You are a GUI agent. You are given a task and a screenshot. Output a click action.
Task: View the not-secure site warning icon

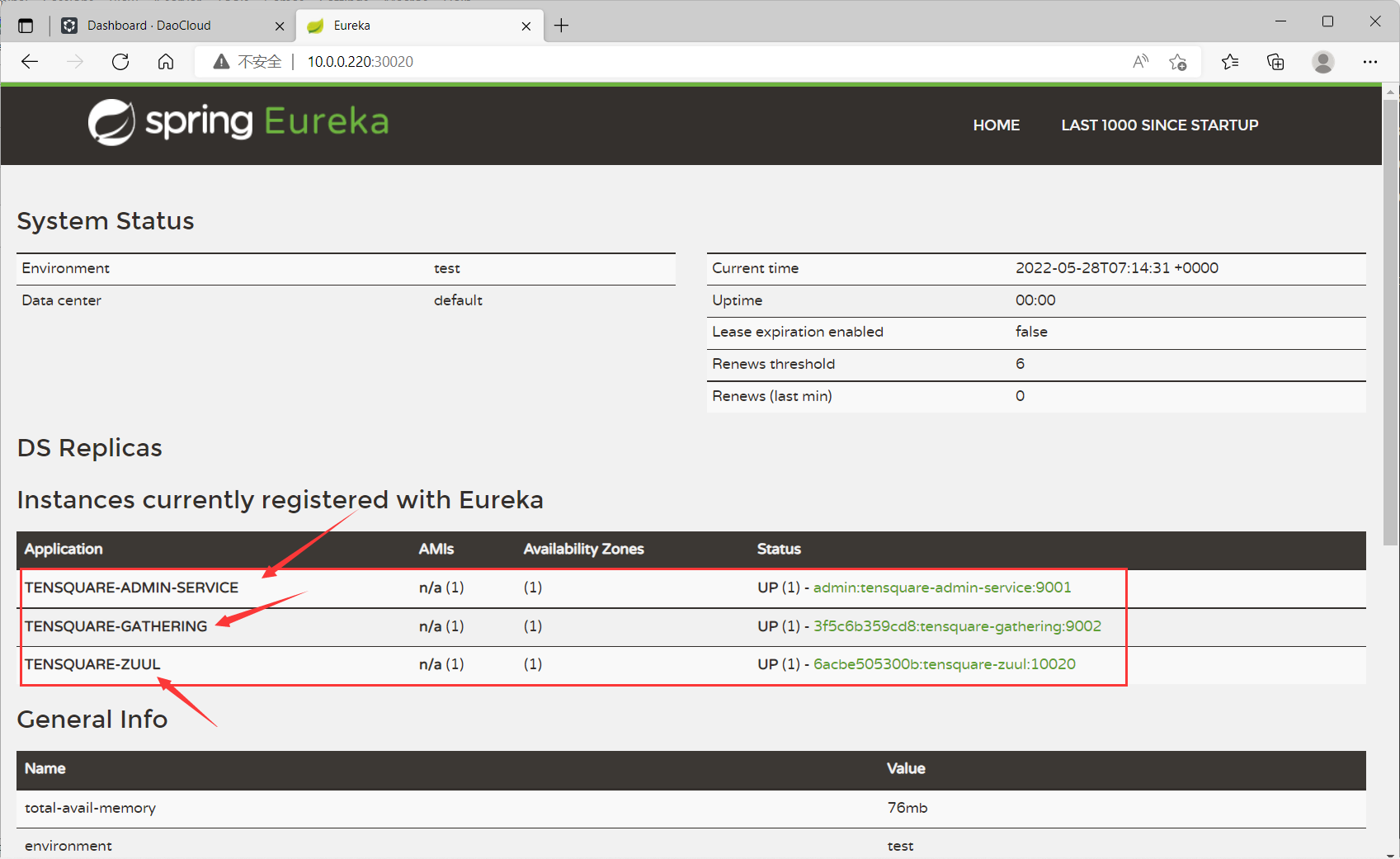pos(221,62)
